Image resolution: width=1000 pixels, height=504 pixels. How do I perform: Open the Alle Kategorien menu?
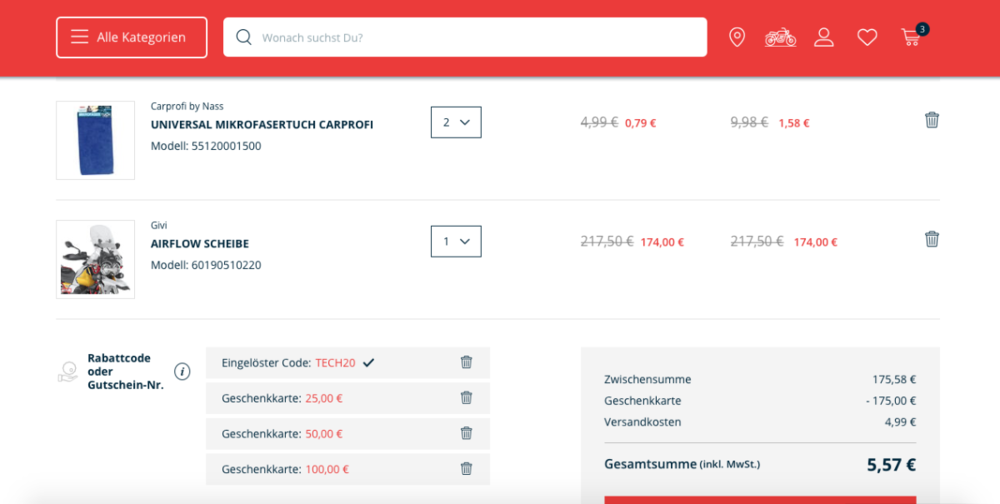(x=131, y=37)
